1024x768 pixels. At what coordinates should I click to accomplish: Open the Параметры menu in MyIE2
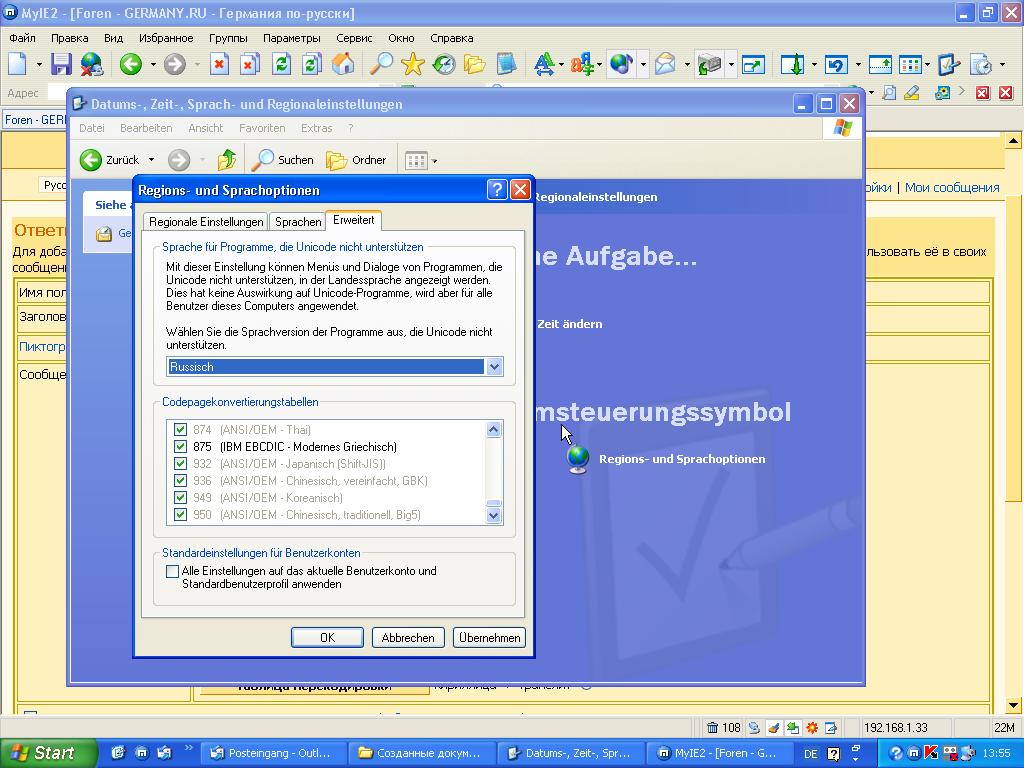point(291,38)
